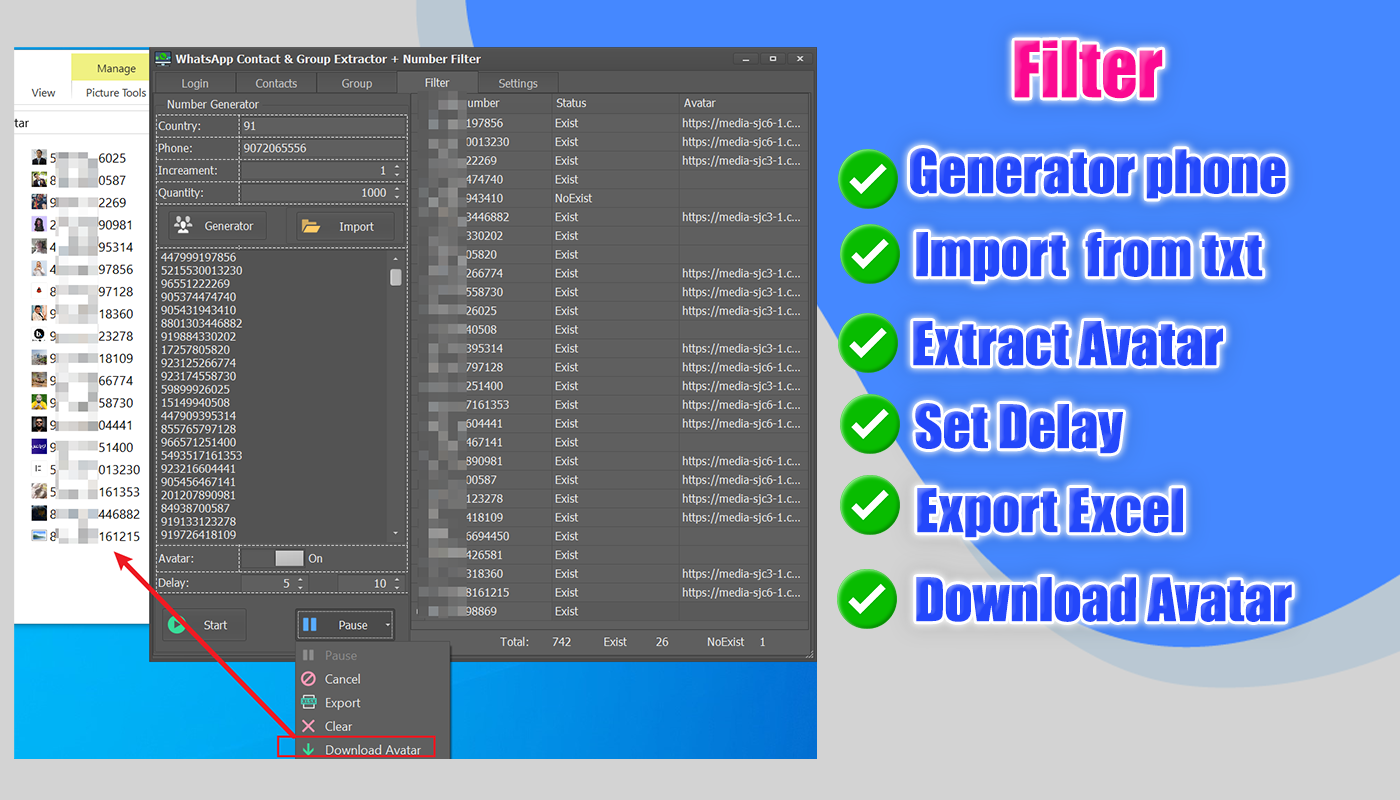
Task: Select the Filter tab
Action: pos(437,82)
